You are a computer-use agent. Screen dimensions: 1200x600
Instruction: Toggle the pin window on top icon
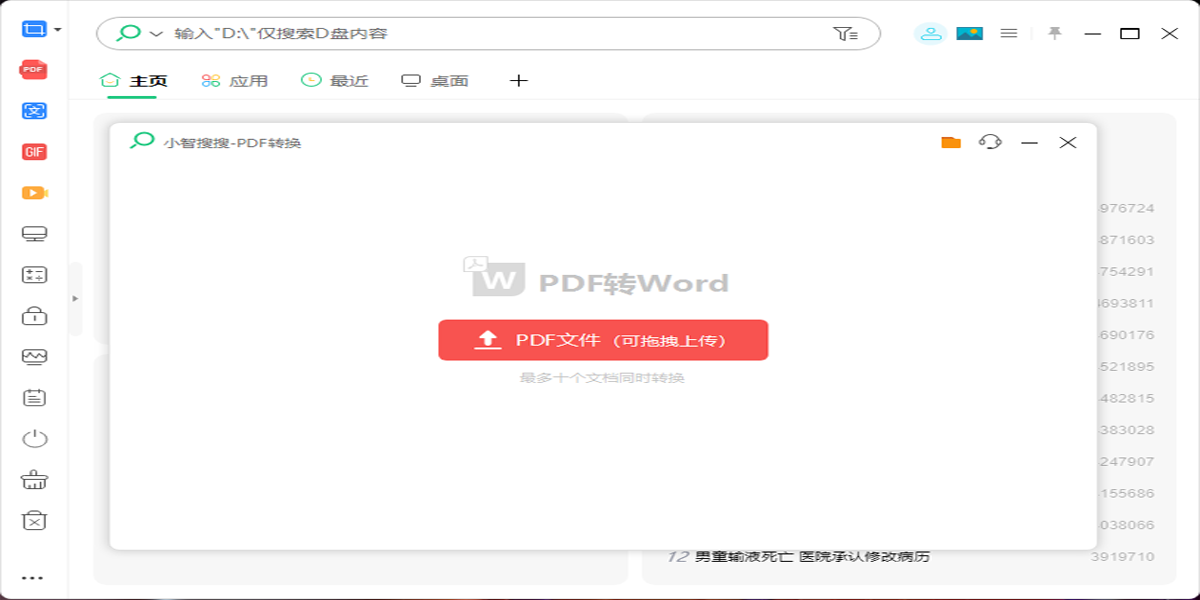(x=1054, y=33)
